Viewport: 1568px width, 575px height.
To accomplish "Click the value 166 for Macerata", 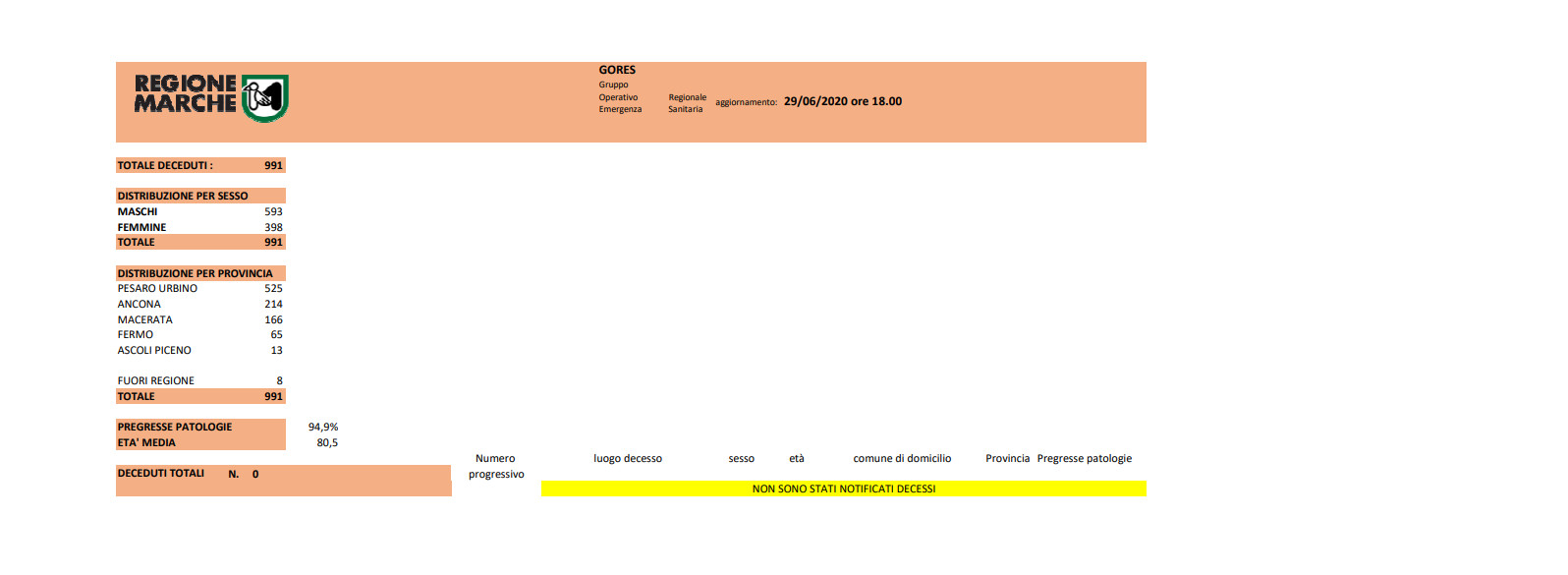I will 273,319.
